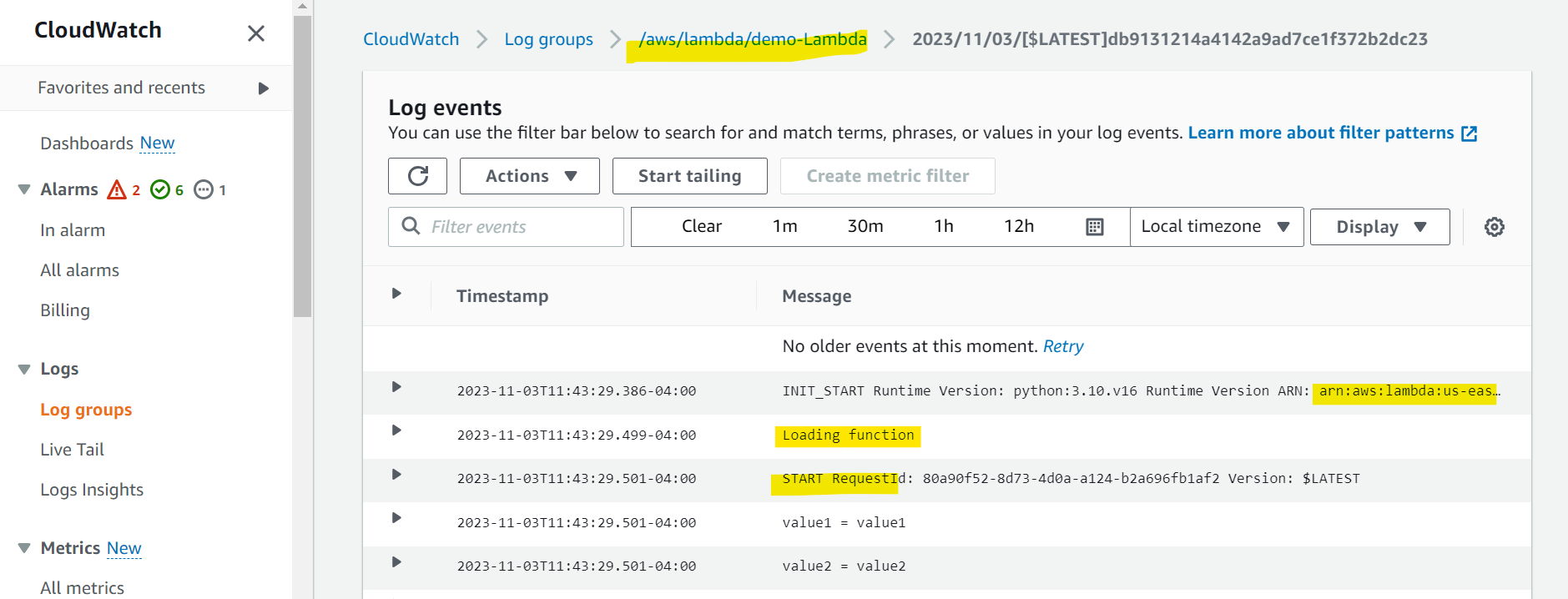1568x599 pixels.
Task: Open the Display dropdown
Action: 1380,227
